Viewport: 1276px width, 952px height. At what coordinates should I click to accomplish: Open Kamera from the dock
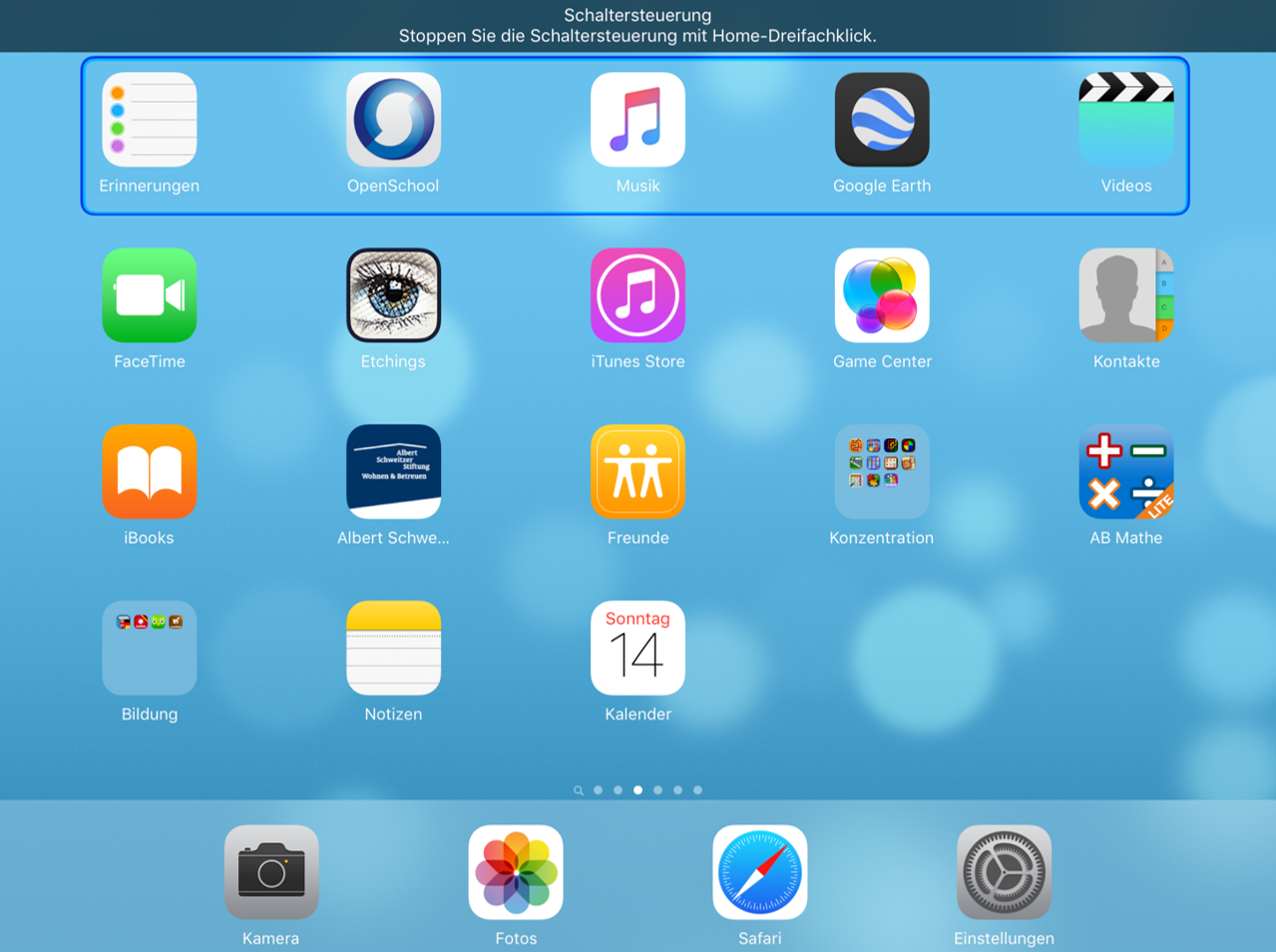pos(271,872)
